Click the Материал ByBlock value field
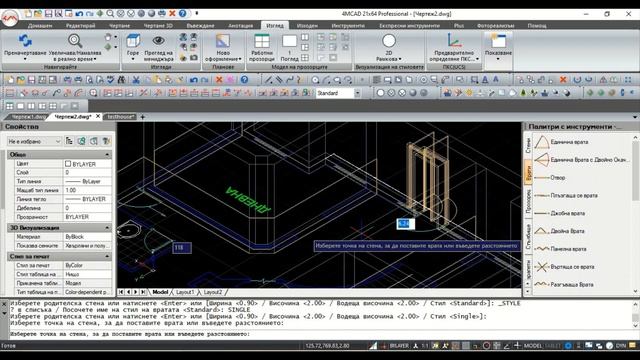The width and height of the screenshot is (640, 360). [x=87, y=237]
